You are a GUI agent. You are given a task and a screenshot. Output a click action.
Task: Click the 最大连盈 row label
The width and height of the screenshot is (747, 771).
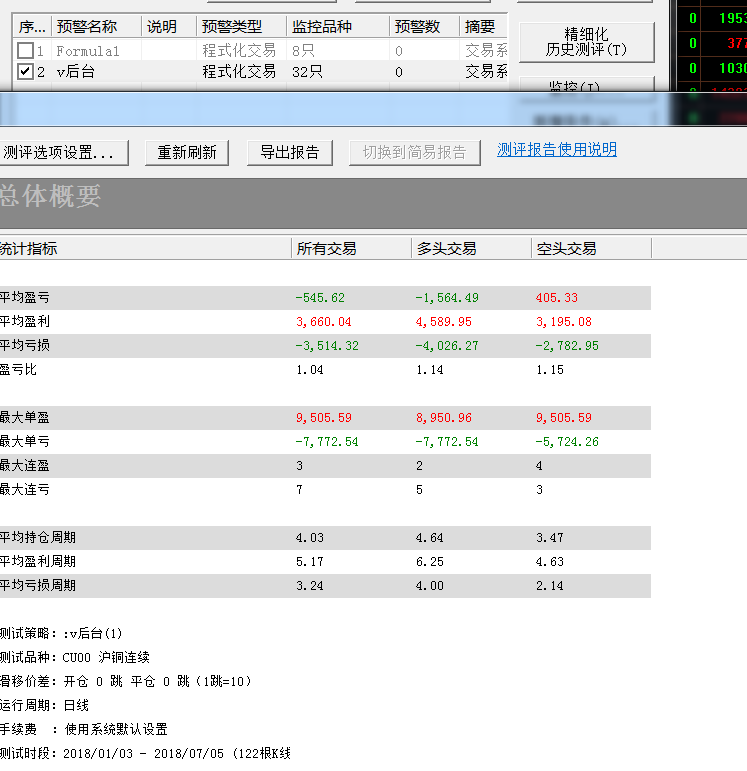click(x=25, y=465)
